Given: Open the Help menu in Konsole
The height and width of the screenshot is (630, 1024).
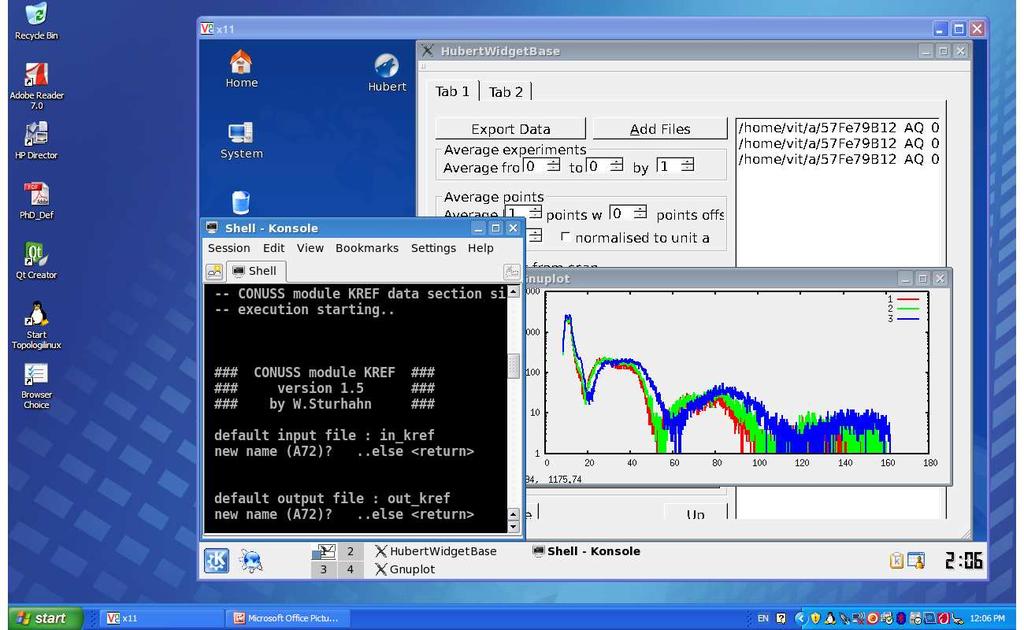Looking at the screenshot, I should click(x=481, y=248).
